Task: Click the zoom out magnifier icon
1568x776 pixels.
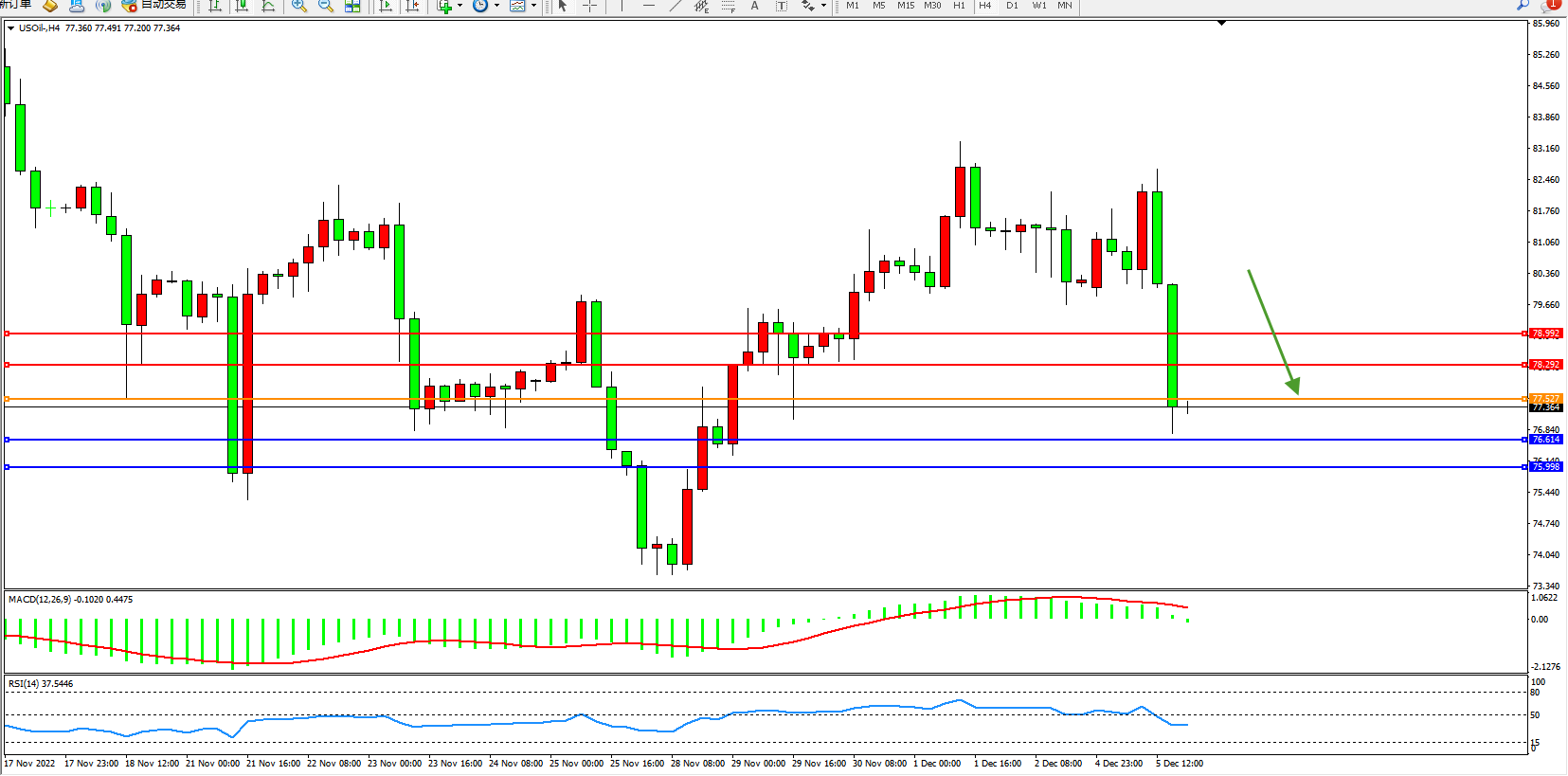Action: pos(326,6)
